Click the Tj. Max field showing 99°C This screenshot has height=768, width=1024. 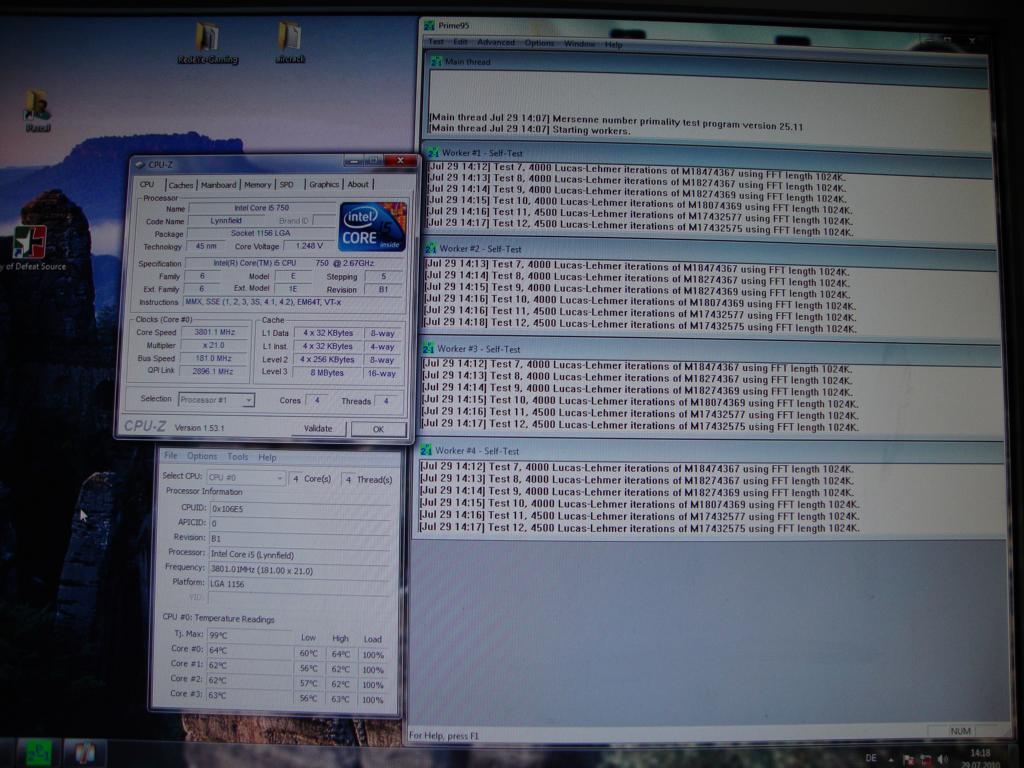pos(249,635)
